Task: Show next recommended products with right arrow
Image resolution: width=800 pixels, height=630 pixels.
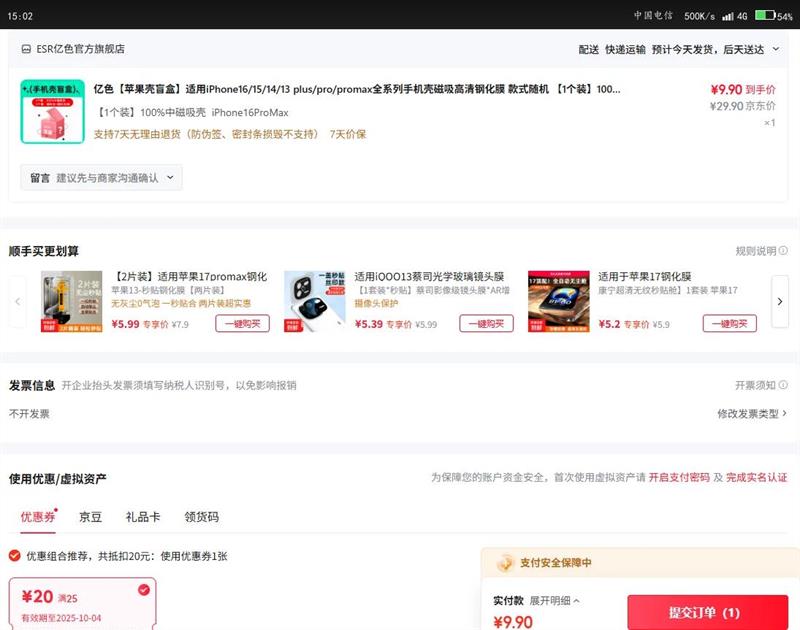Action: point(780,301)
